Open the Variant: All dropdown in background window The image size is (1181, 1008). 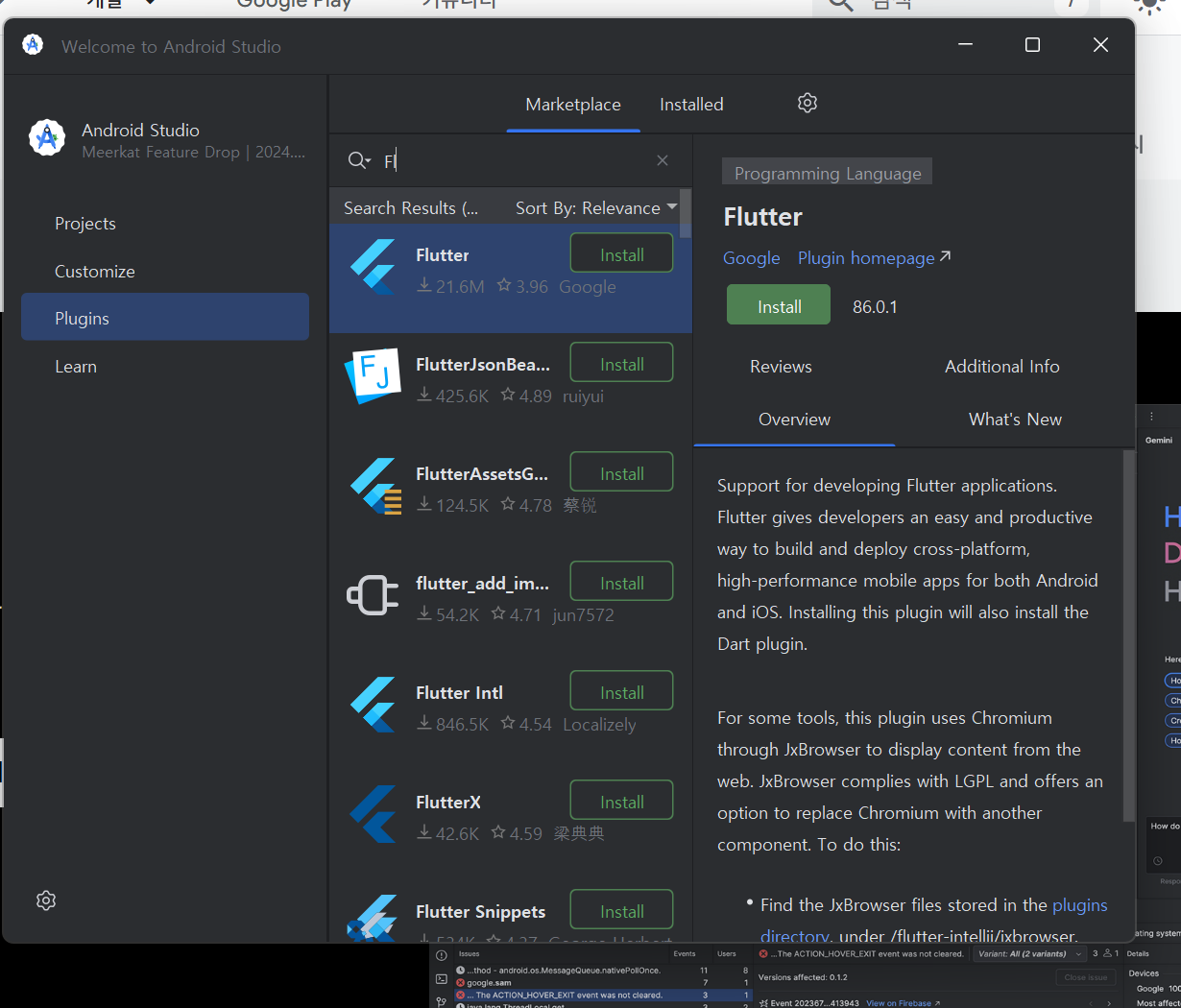pos(1028,953)
